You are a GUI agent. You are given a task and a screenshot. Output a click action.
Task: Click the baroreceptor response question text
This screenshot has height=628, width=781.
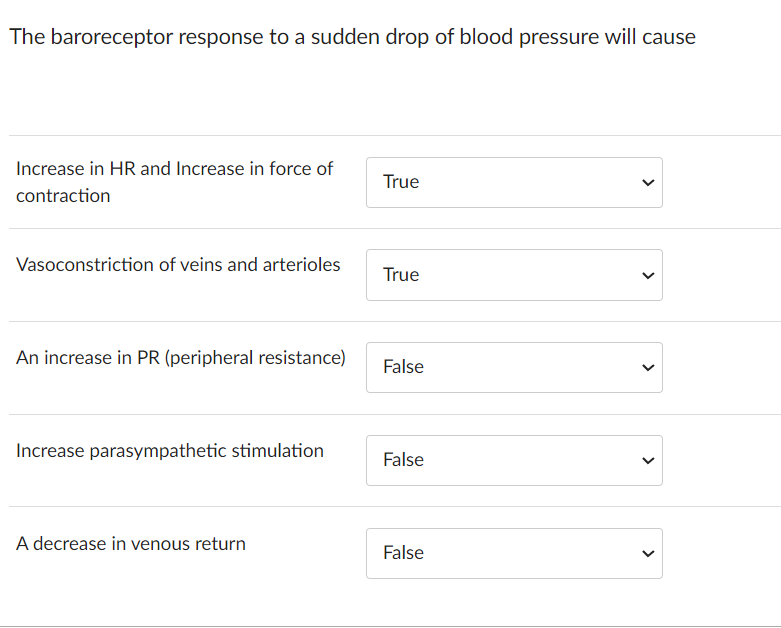[352, 37]
